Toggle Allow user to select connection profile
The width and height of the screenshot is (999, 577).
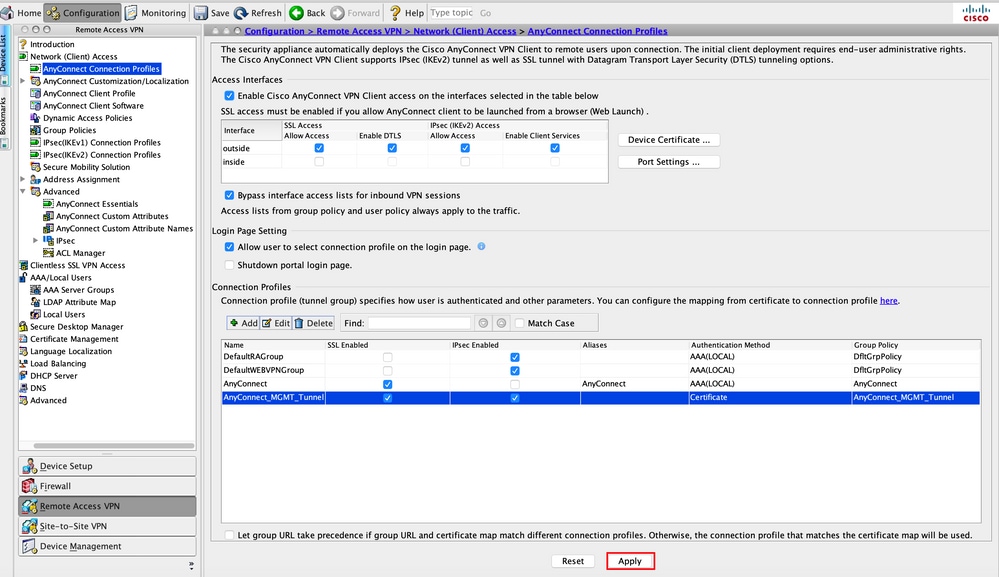click(229, 247)
